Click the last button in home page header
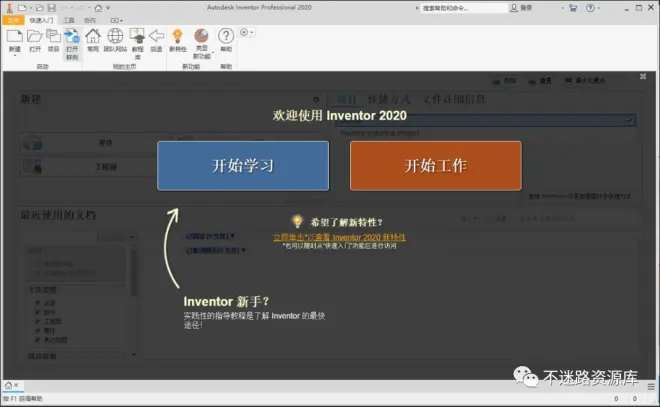 [x=585, y=80]
